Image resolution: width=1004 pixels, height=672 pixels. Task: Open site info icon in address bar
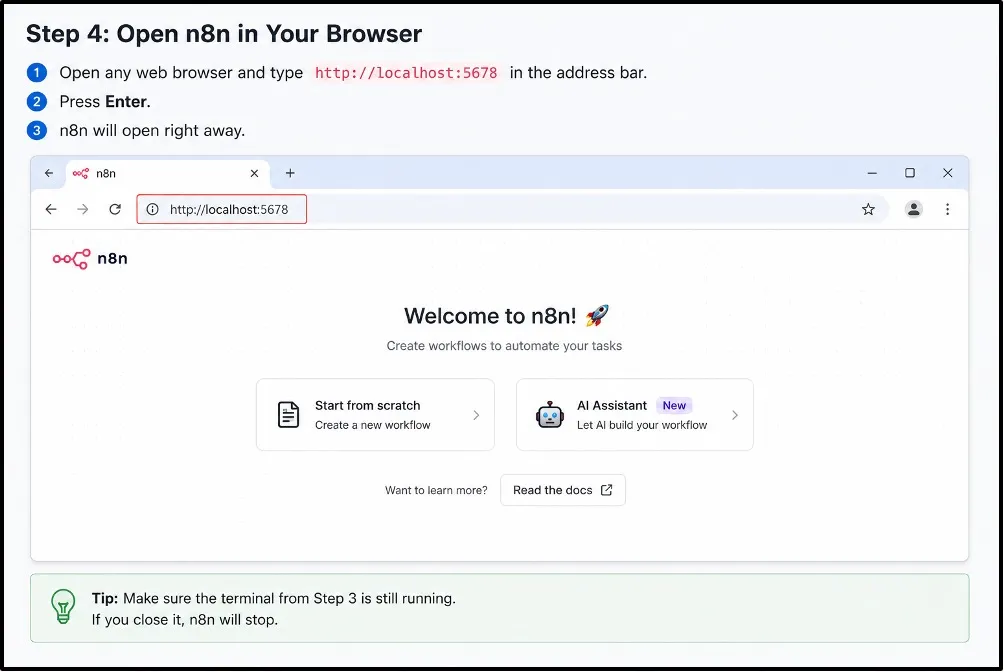coord(152,209)
